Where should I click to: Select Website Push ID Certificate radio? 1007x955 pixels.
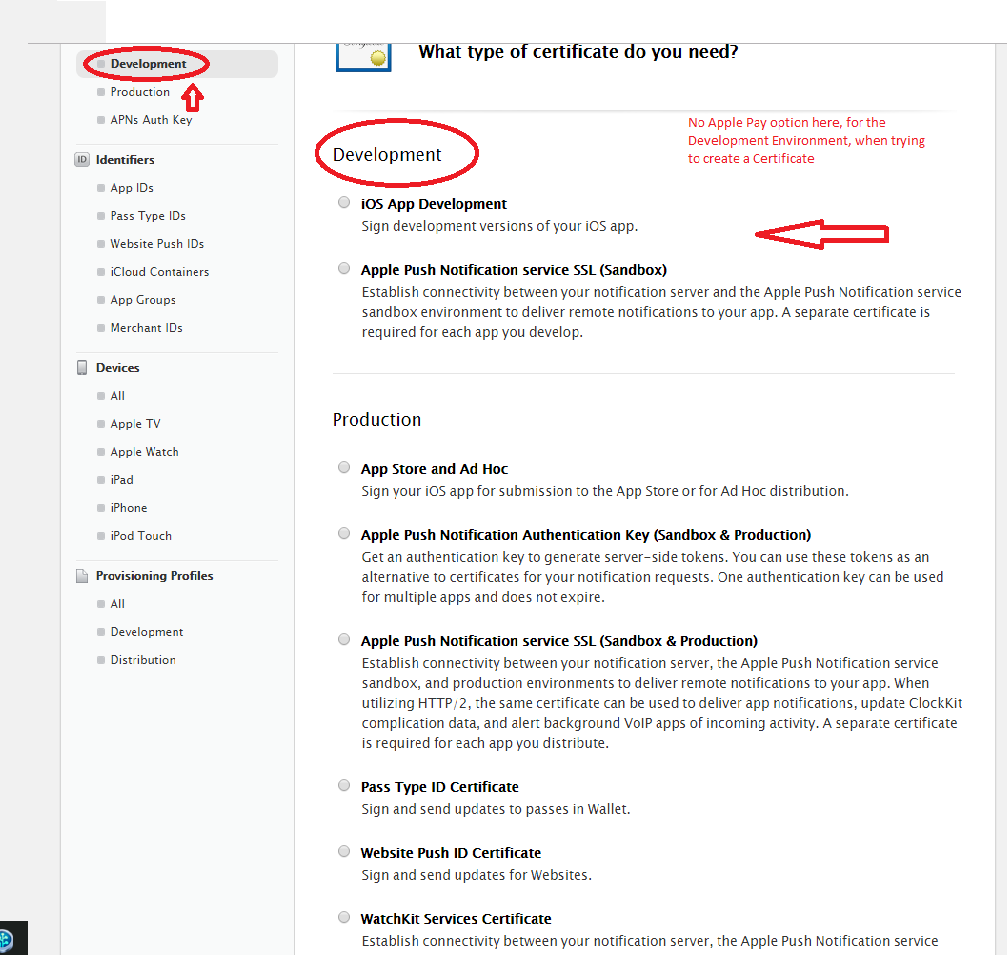[344, 852]
